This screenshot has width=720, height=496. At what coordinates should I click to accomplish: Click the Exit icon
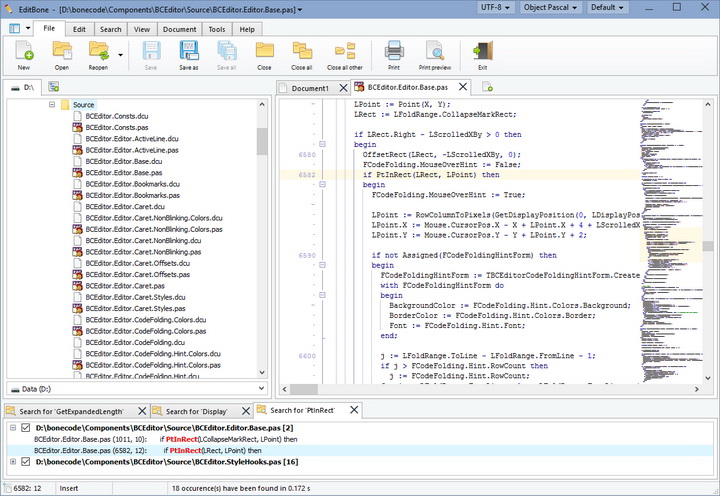483,52
